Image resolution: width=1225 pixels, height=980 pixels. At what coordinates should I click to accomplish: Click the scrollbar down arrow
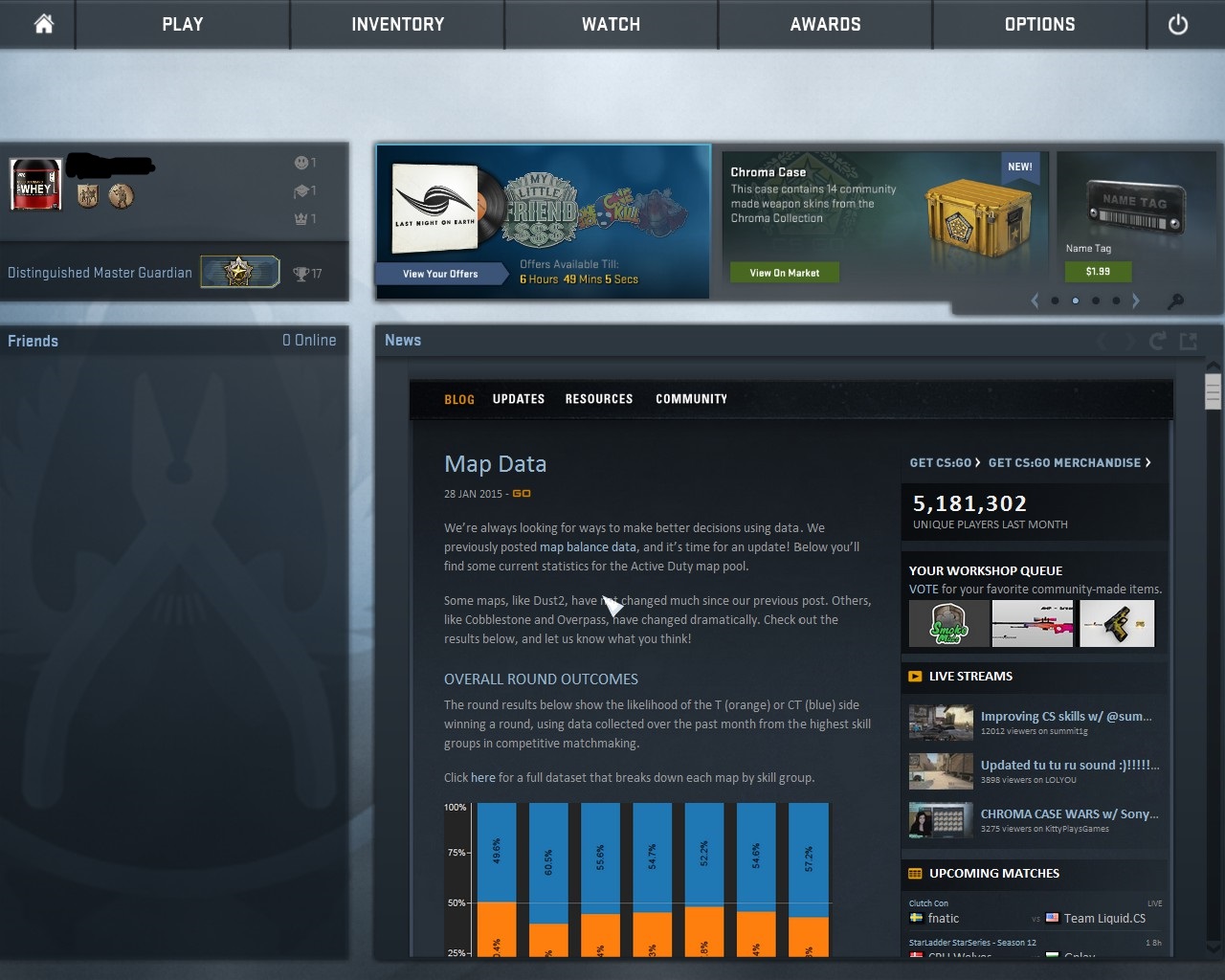coord(1214,947)
